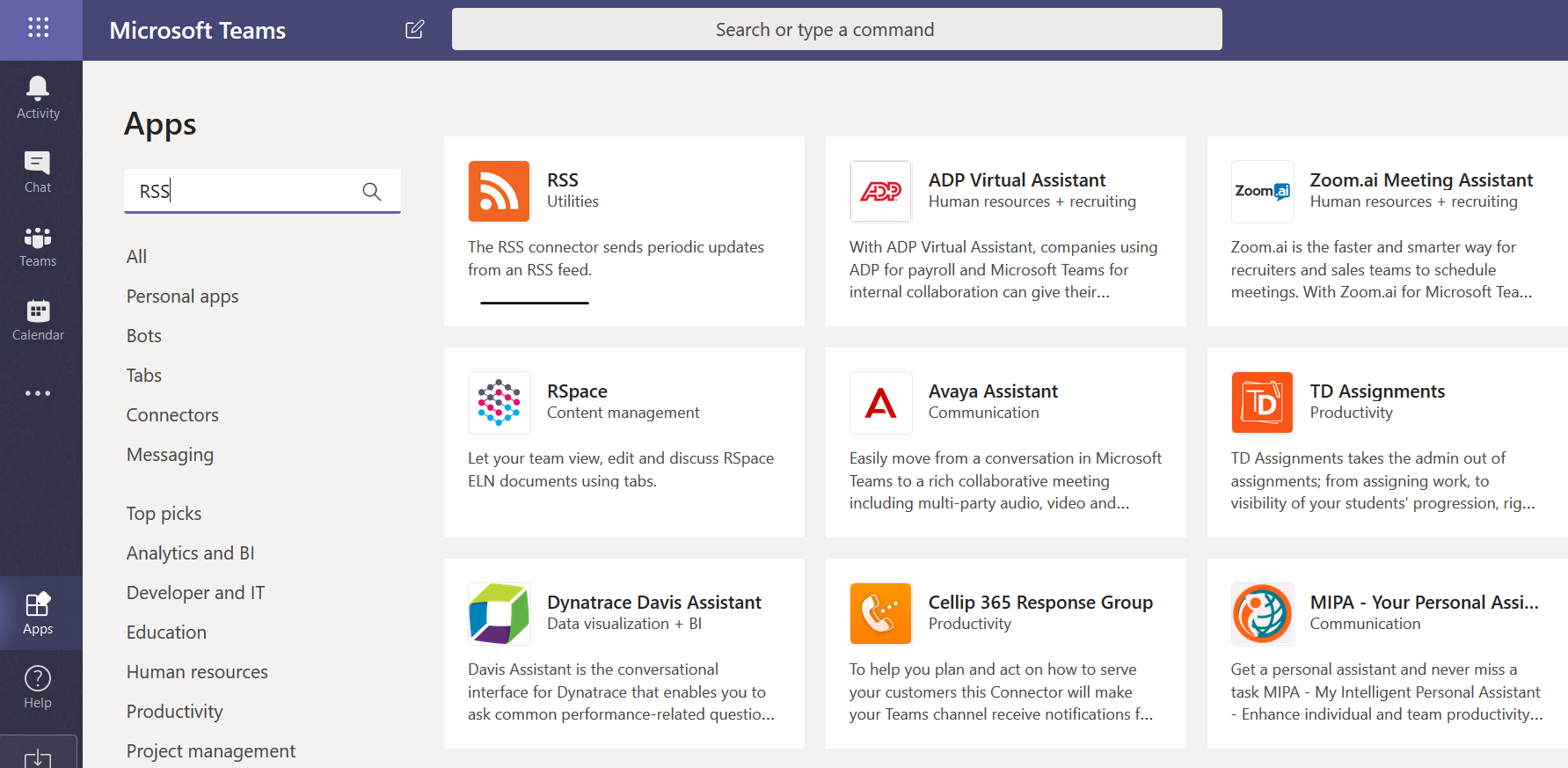The height and width of the screenshot is (768, 1568).
Task: Expand more apps ellipsis in sidebar
Action: [38, 393]
